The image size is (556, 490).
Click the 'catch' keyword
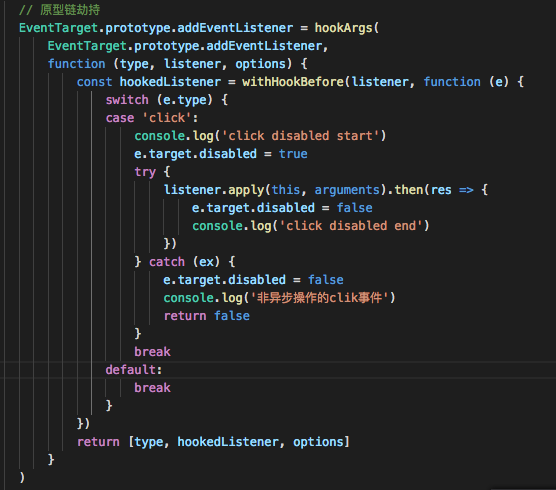pos(167,262)
